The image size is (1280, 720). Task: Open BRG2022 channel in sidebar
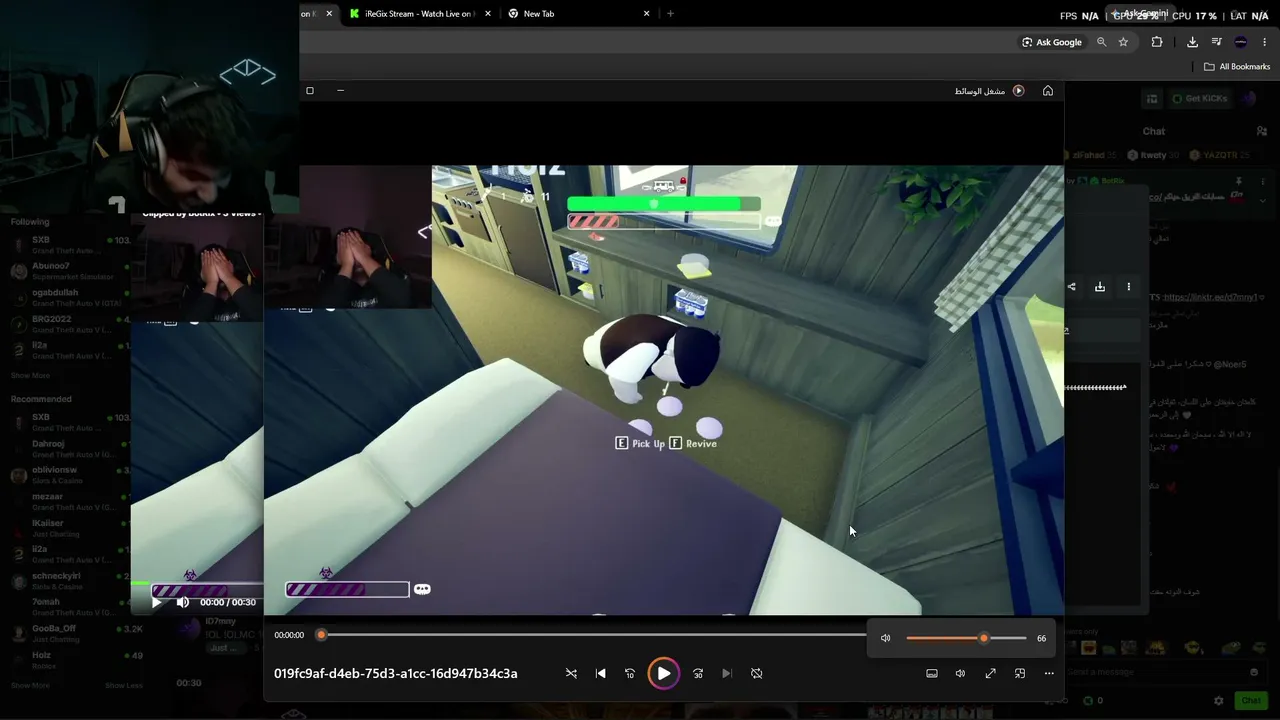70,324
